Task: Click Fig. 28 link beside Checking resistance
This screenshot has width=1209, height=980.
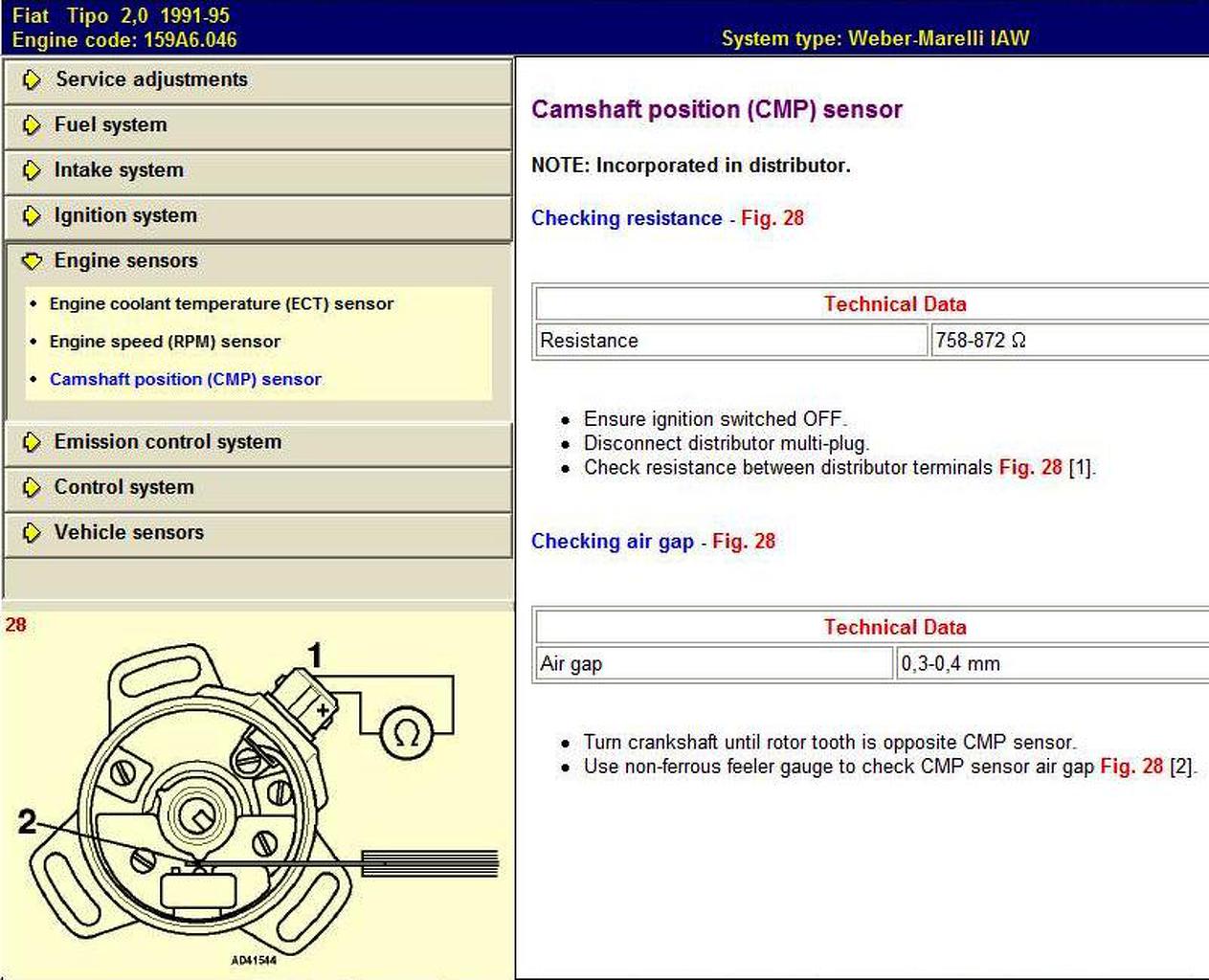Action: click(772, 218)
